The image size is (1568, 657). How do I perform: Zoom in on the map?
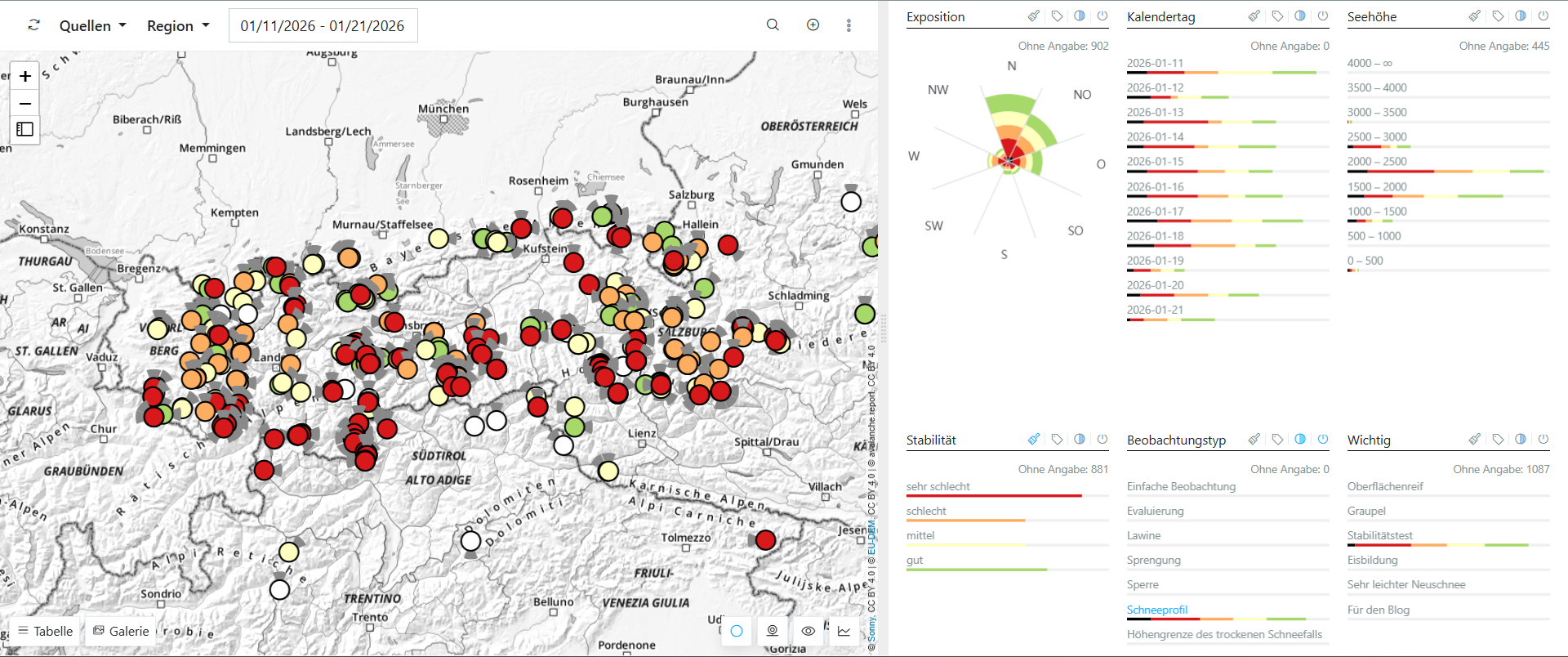tap(25, 77)
